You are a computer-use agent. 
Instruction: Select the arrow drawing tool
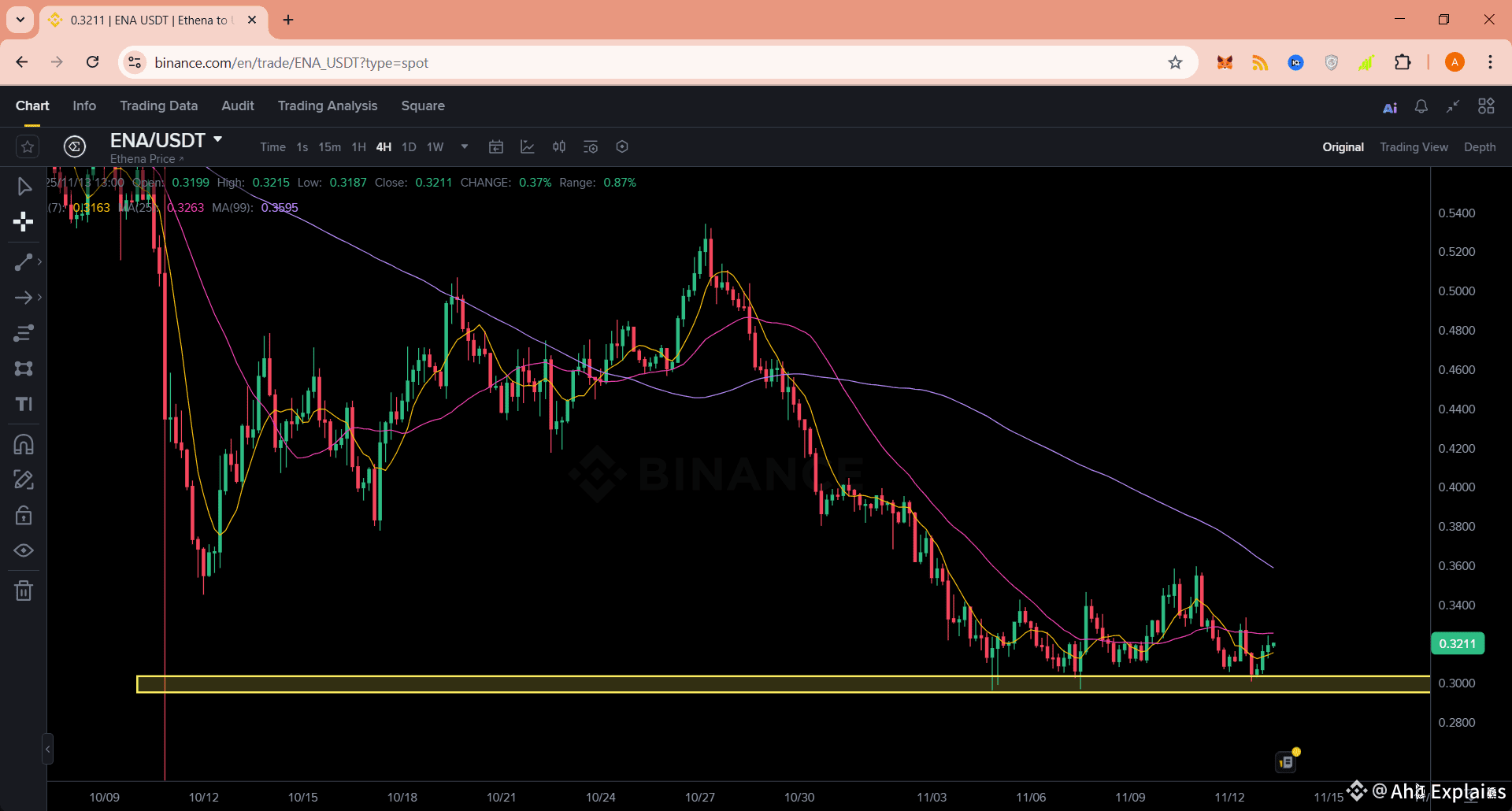pyautogui.click(x=24, y=298)
